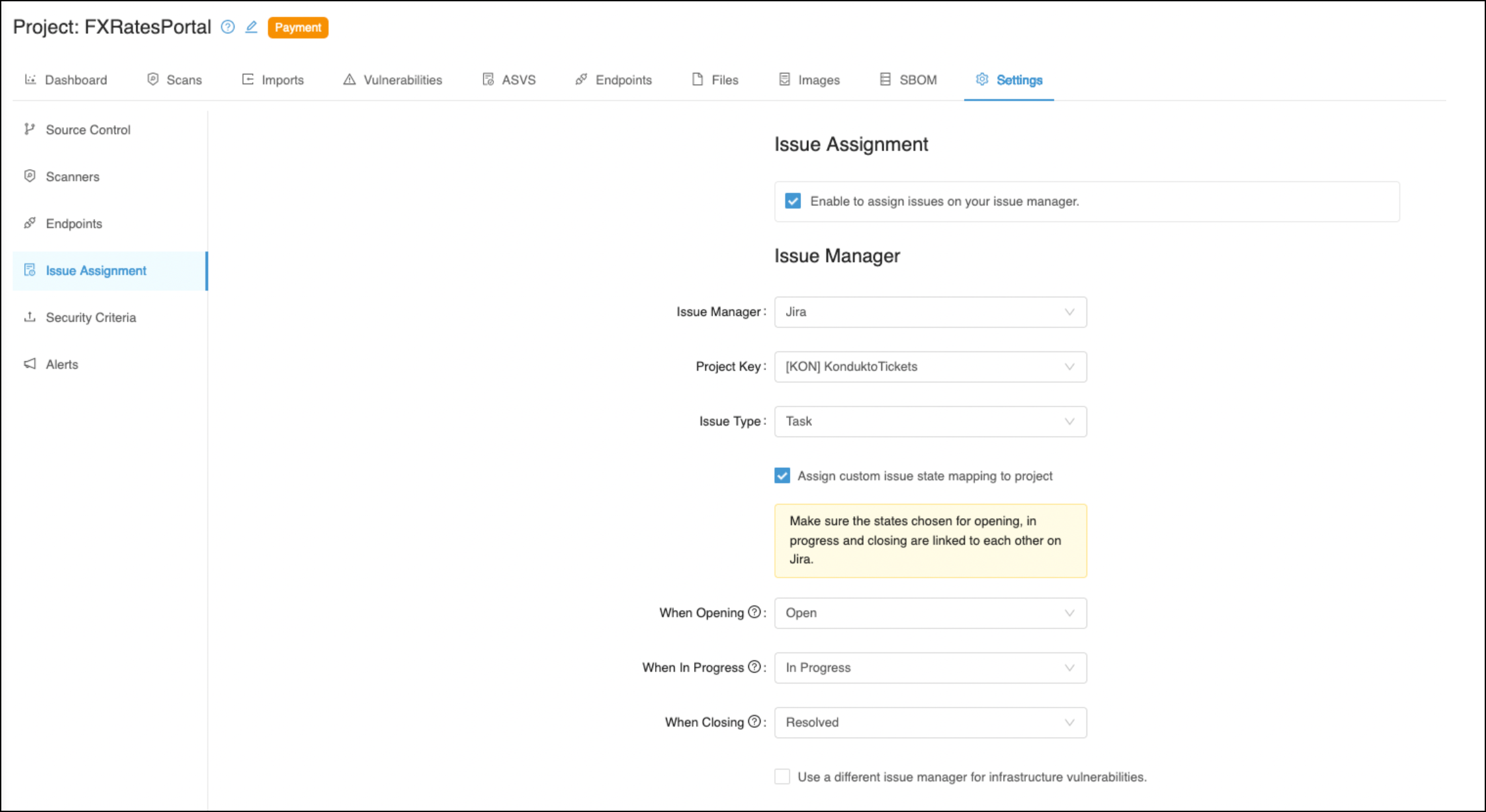Image resolution: width=1486 pixels, height=812 pixels.
Task: Click the Alerts megaphone icon in the sidebar
Action: pyautogui.click(x=29, y=364)
